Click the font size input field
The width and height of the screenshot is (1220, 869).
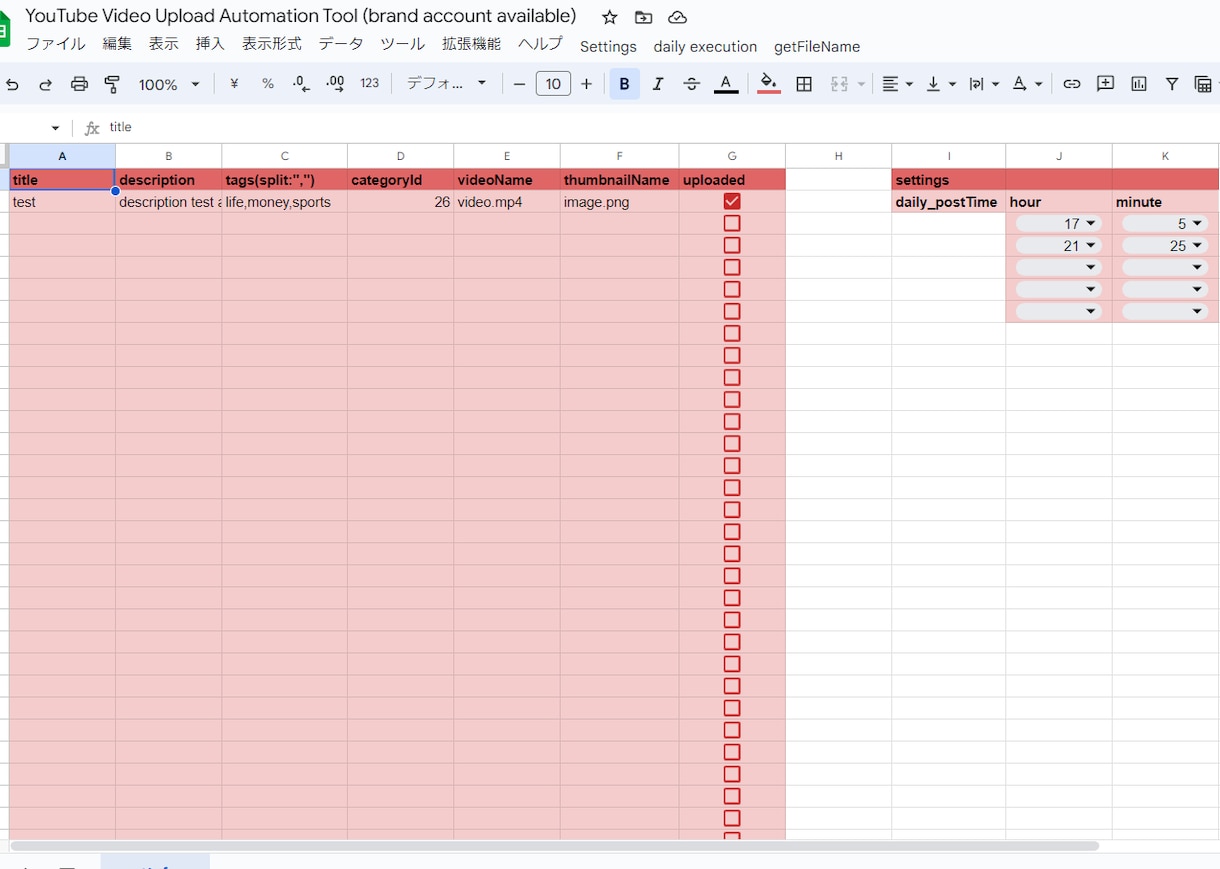click(553, 84)
